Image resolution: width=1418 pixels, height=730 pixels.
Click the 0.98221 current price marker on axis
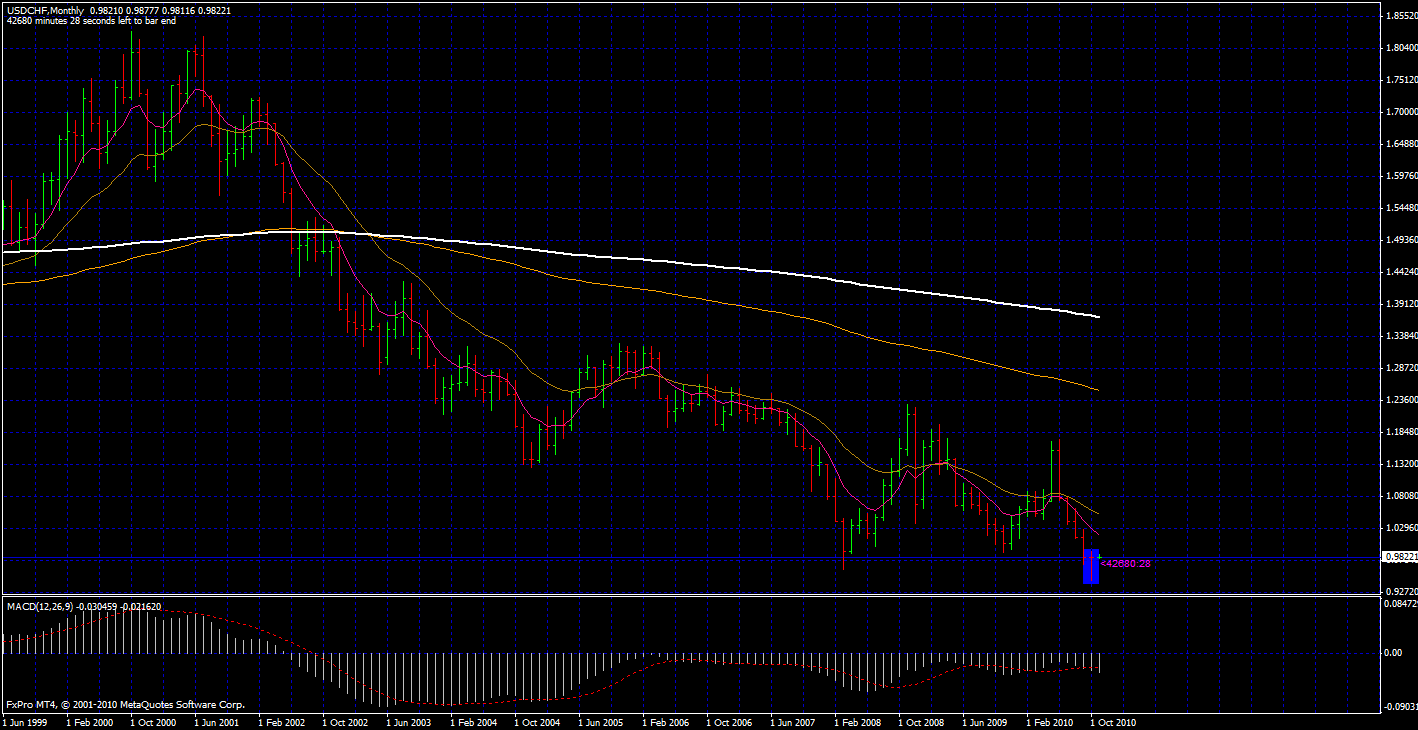(x=1400, y=556)
